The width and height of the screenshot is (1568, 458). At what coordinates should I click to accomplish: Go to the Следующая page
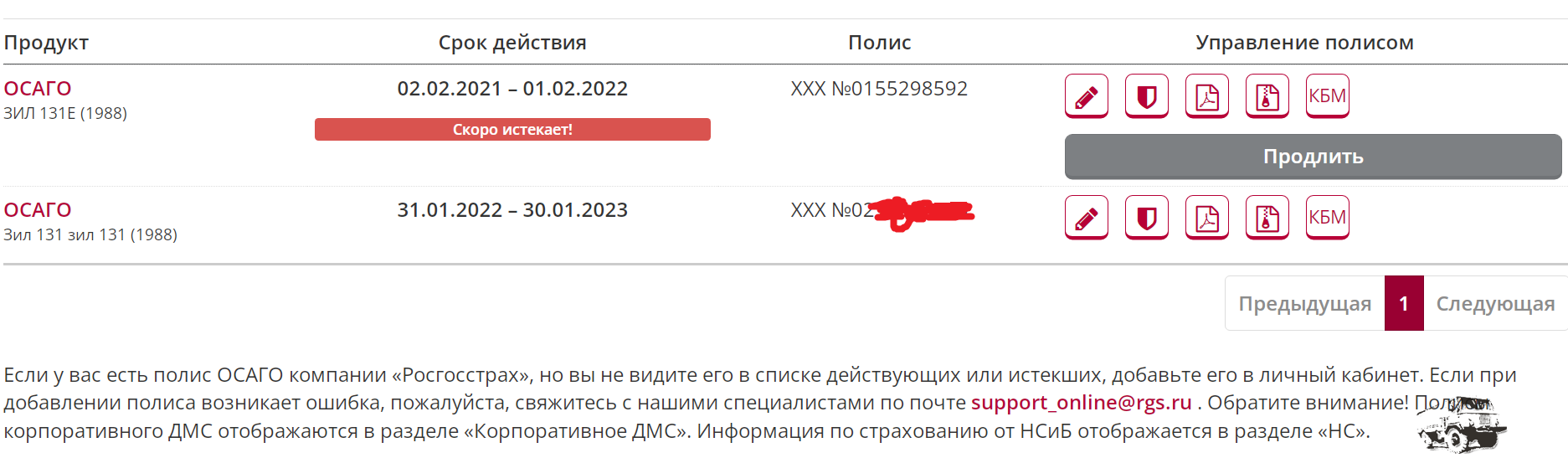(x=1495, y=304)
